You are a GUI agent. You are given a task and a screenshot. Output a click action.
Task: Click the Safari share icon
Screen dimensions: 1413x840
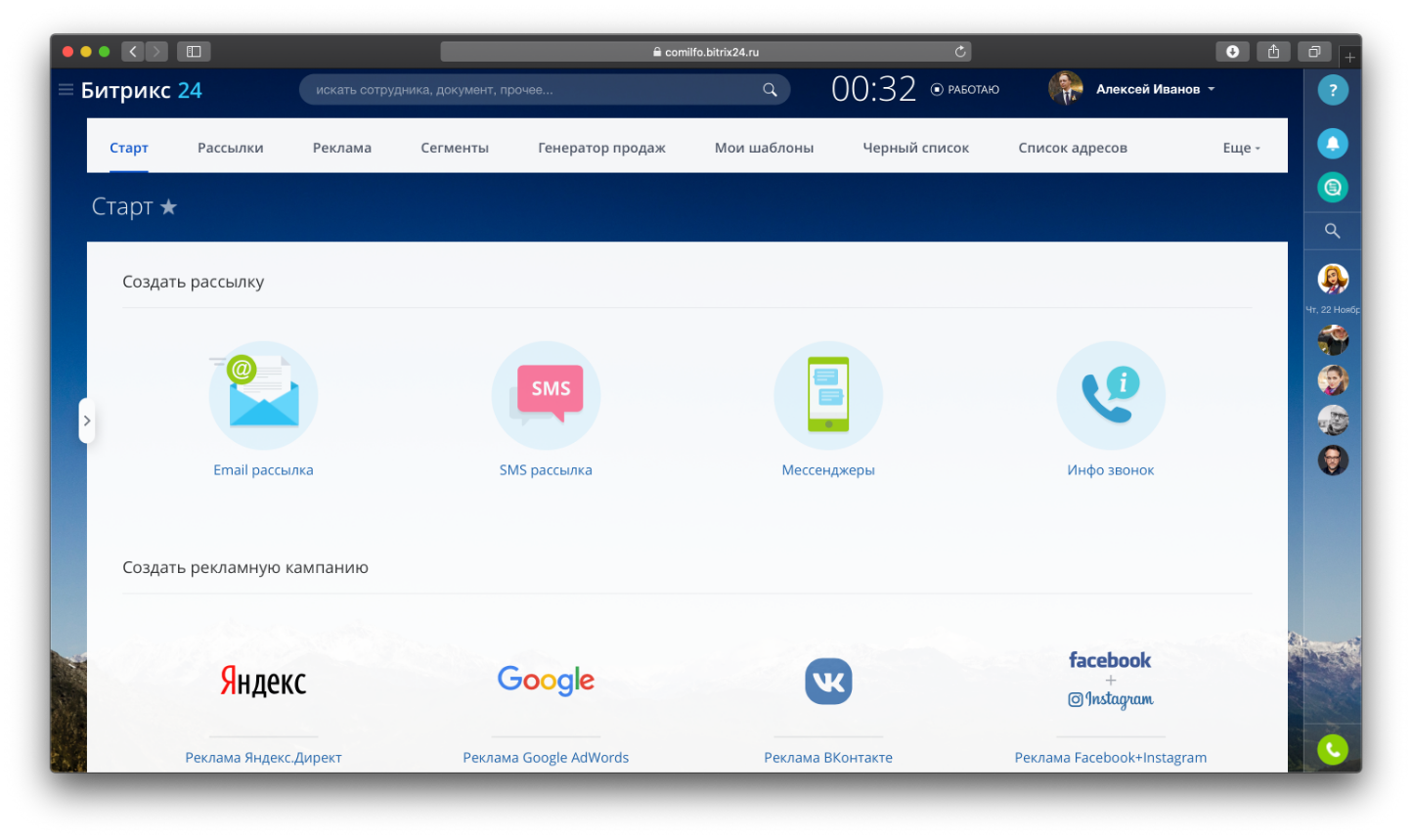(1273, 52)
